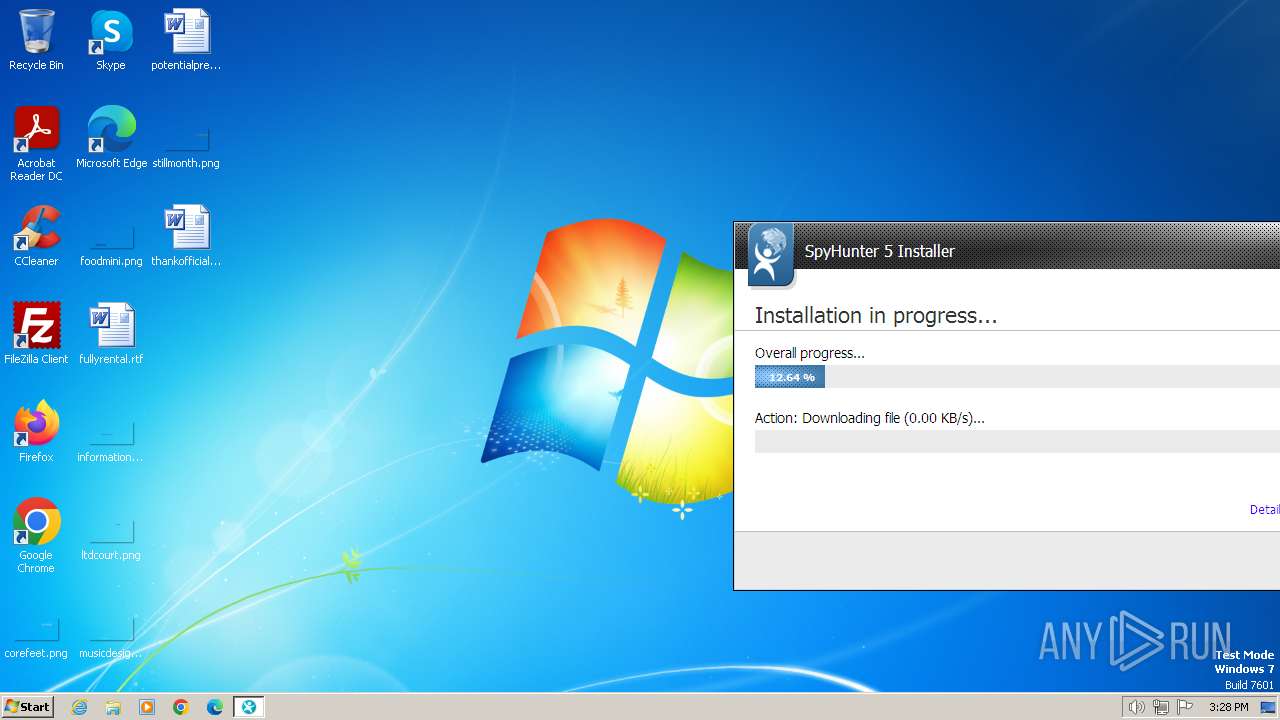1280x720 pixels.
Task: Open the Recycle Bin desktop icon
Action: click(36, 41)
